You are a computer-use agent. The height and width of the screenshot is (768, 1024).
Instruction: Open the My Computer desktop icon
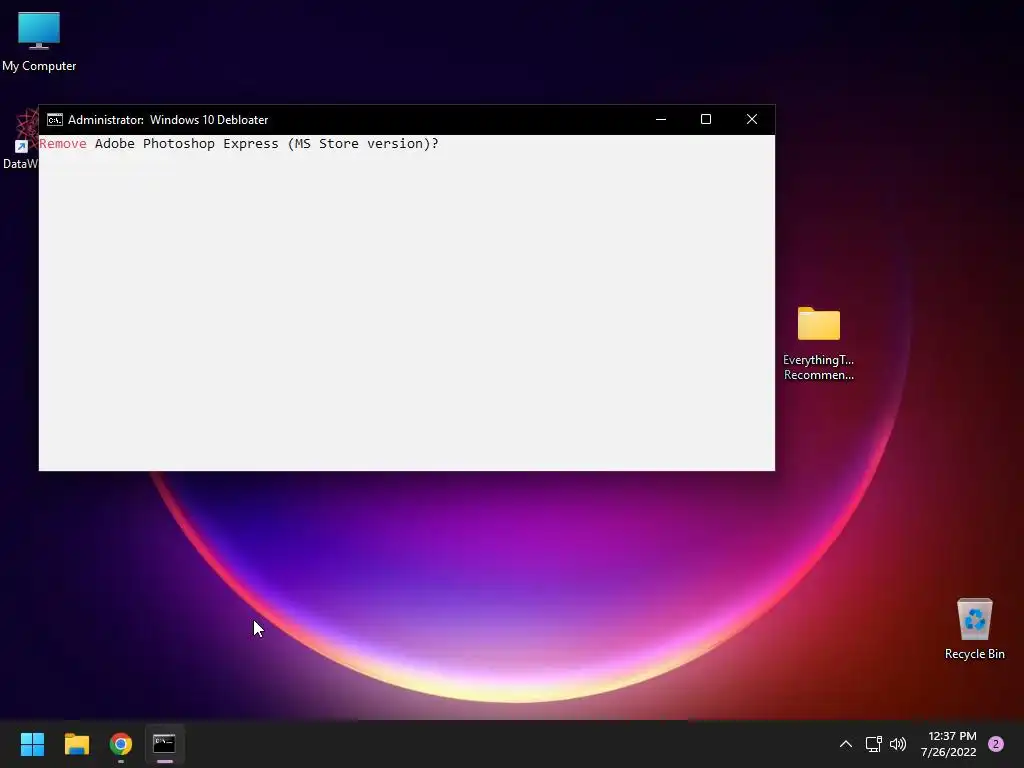[39, 41]
